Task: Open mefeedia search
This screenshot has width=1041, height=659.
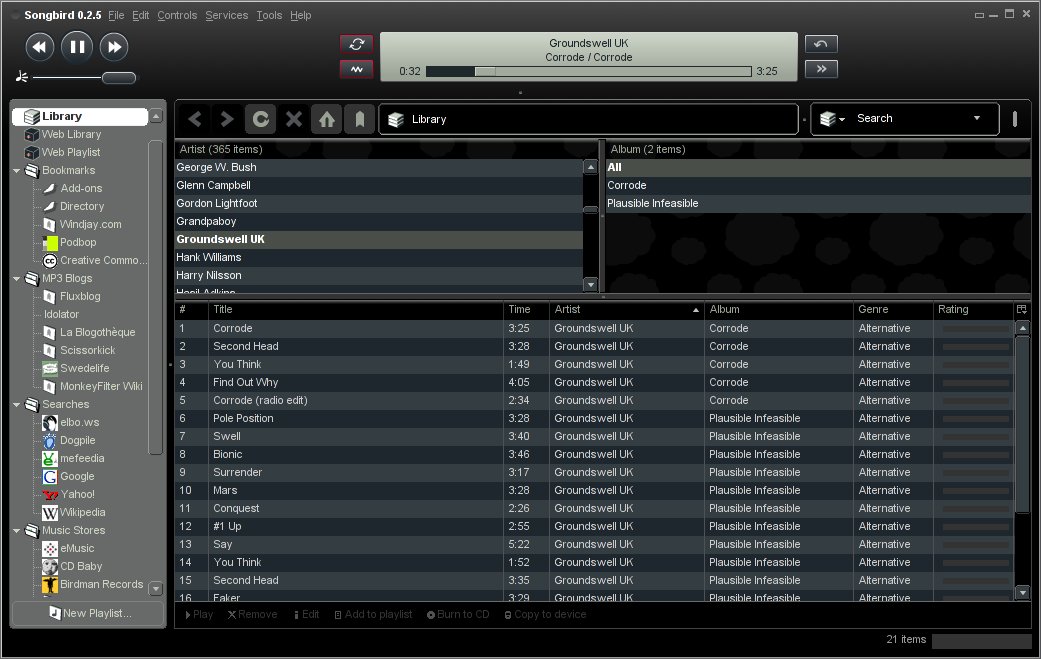Action: pyautogui.click(x=82, y=458)
